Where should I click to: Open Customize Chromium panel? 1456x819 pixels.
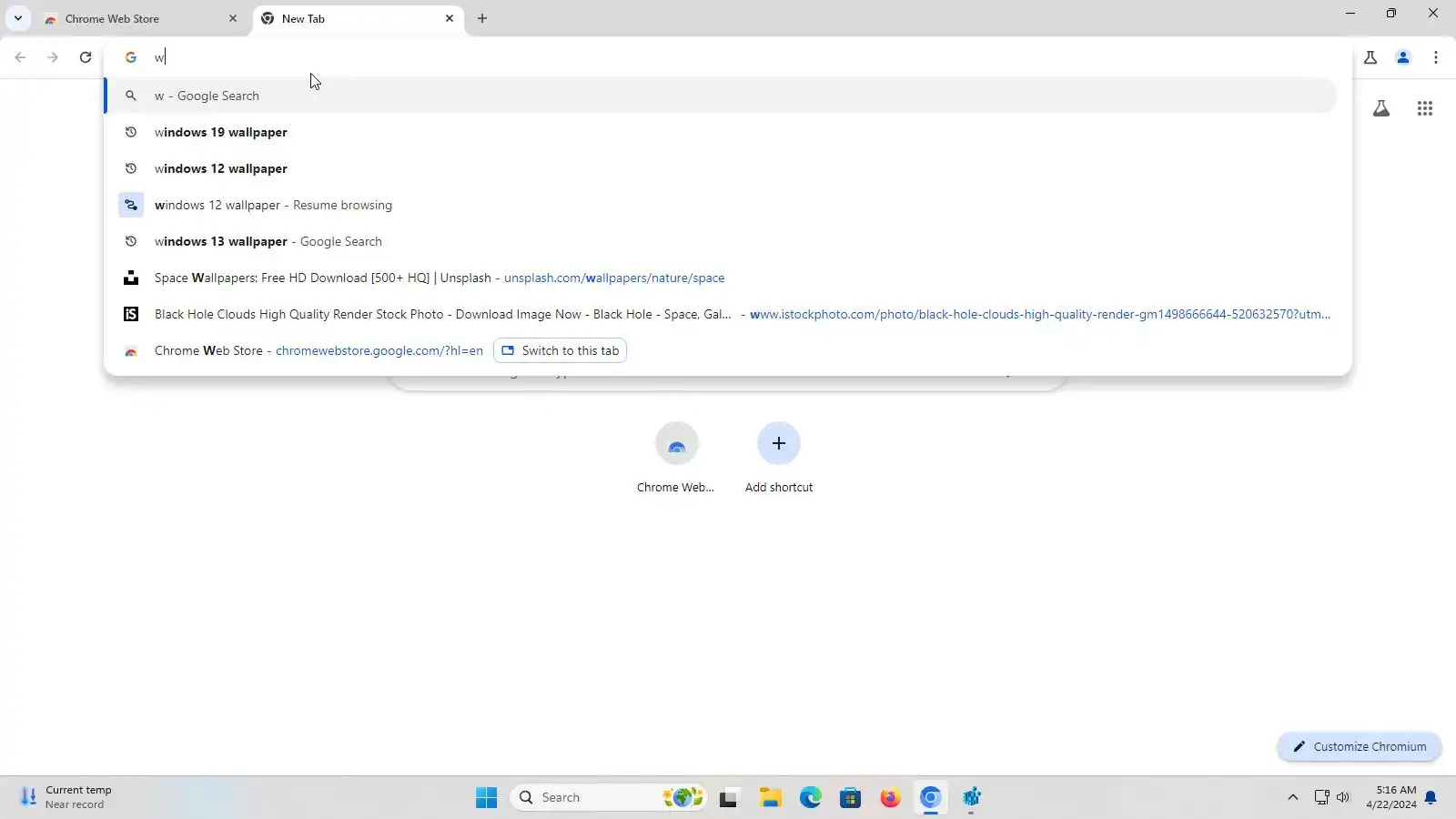1360,746
